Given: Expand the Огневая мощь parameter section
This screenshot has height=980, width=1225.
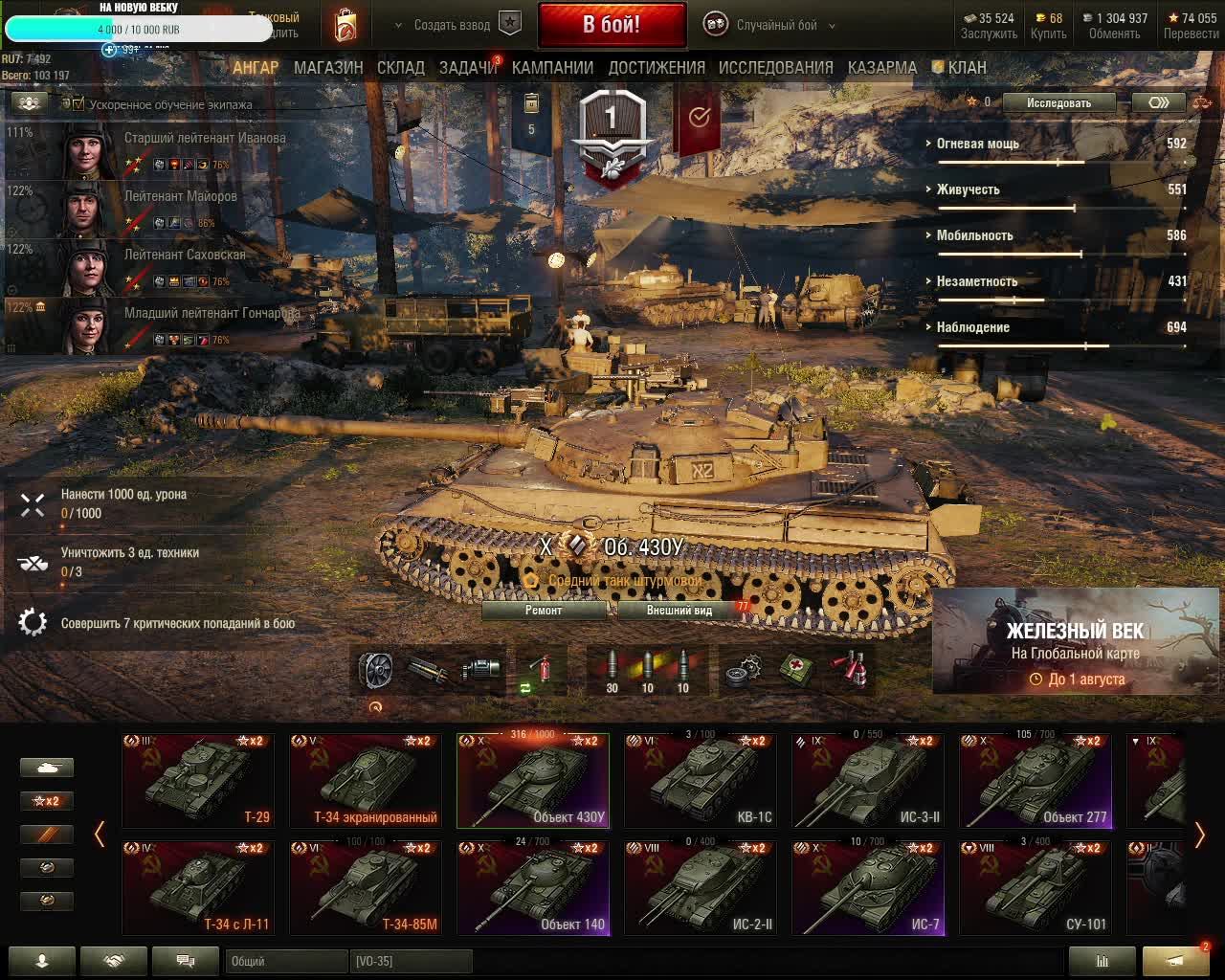Looking at the screenshot, I should coord(977,144).
